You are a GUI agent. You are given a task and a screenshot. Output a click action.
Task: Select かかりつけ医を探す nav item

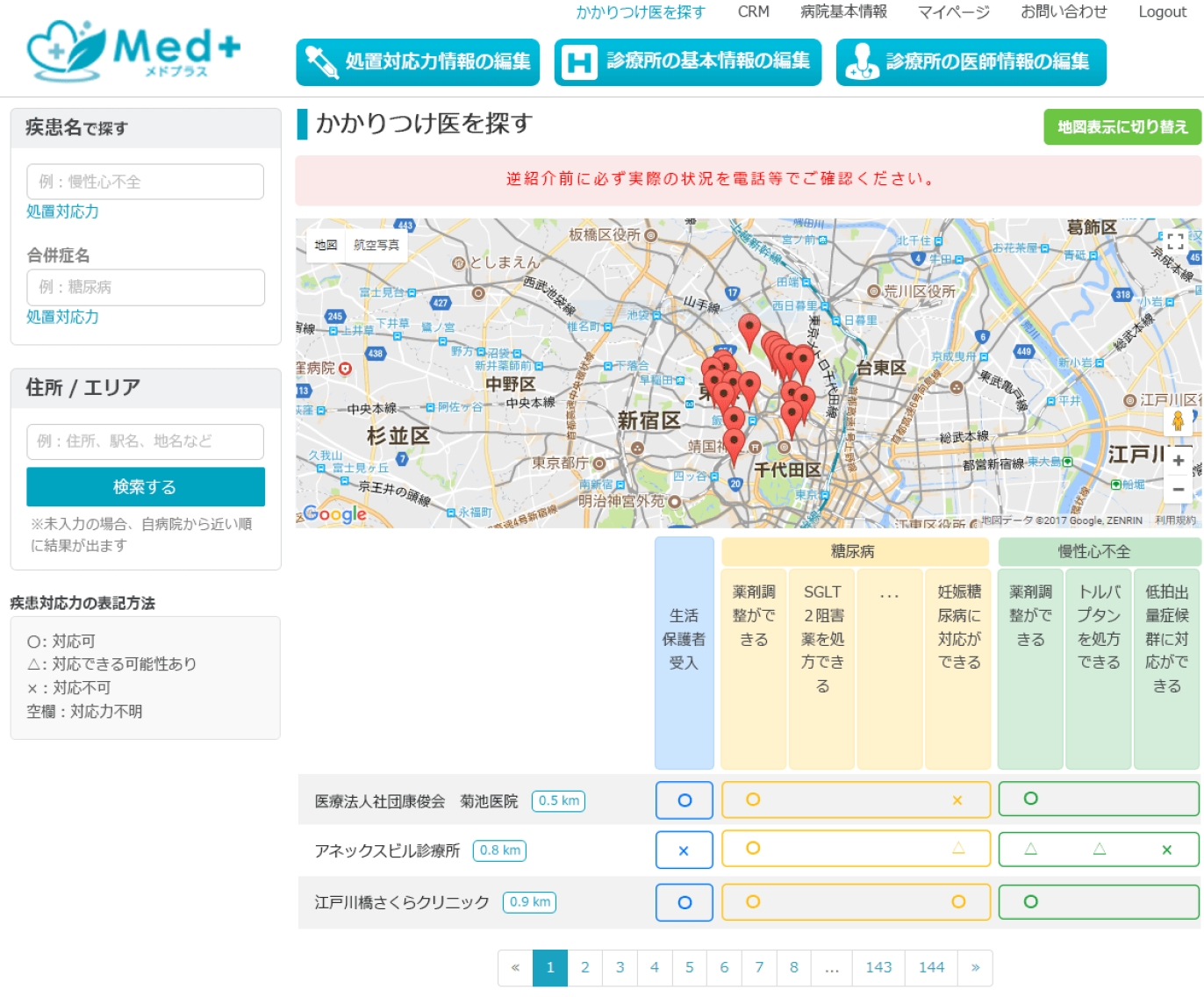coord(640,12)
